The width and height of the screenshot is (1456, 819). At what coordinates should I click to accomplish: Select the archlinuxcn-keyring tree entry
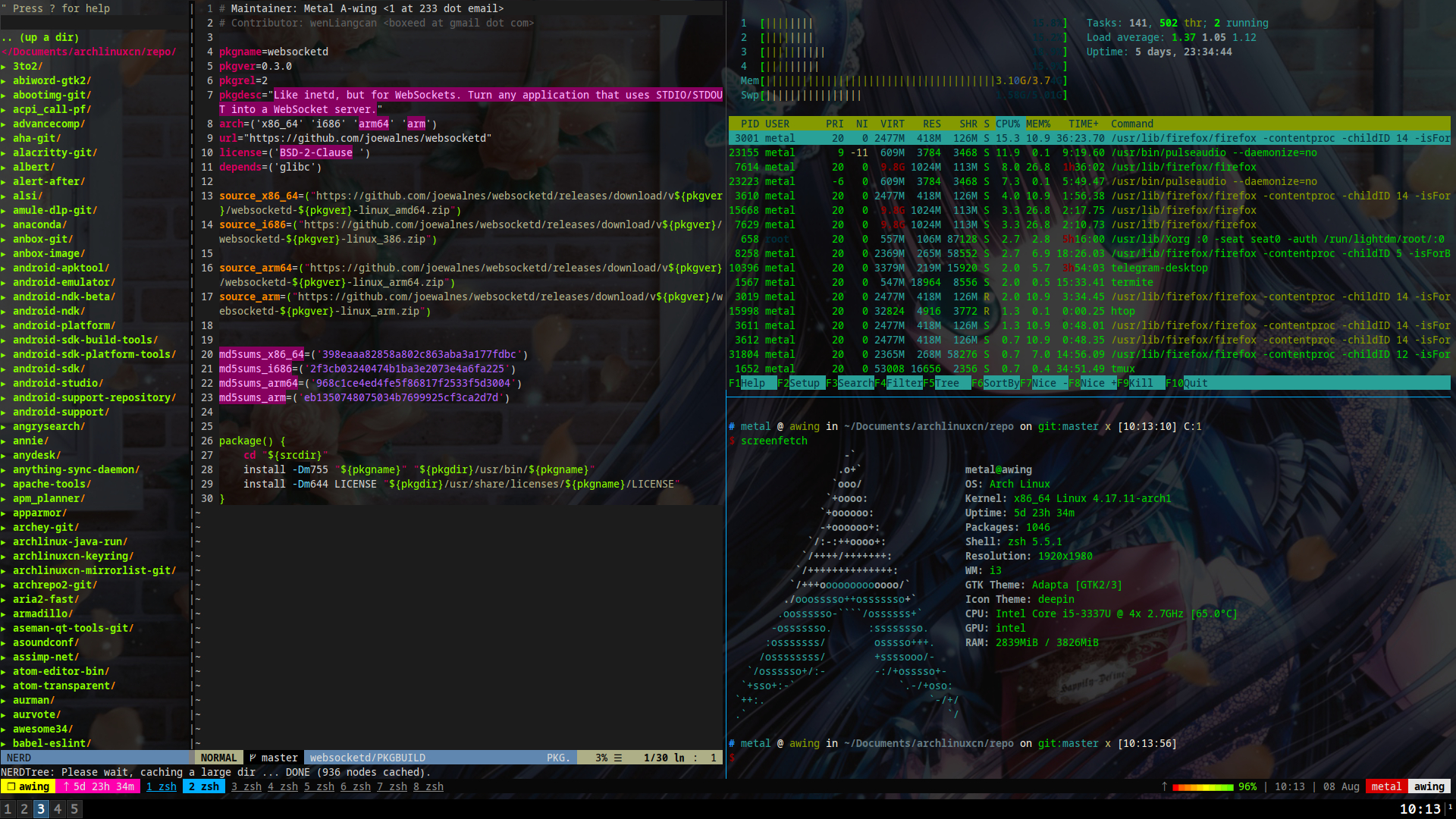coord(73,557)
